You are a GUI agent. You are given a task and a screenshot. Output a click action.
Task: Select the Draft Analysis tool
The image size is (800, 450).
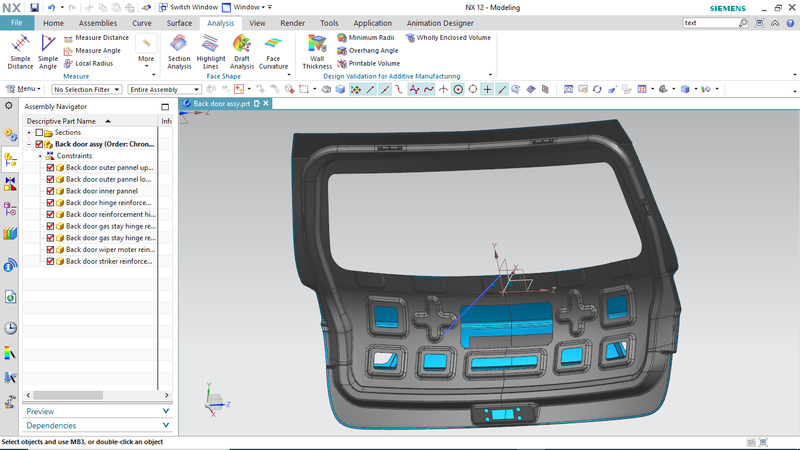[241, 50]
